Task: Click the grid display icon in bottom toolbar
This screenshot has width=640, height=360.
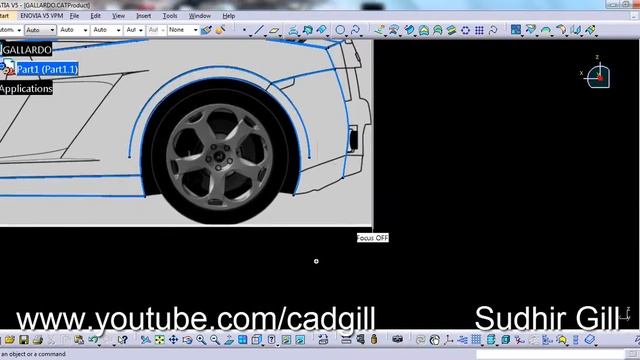Action: click(x=476, y=340)
